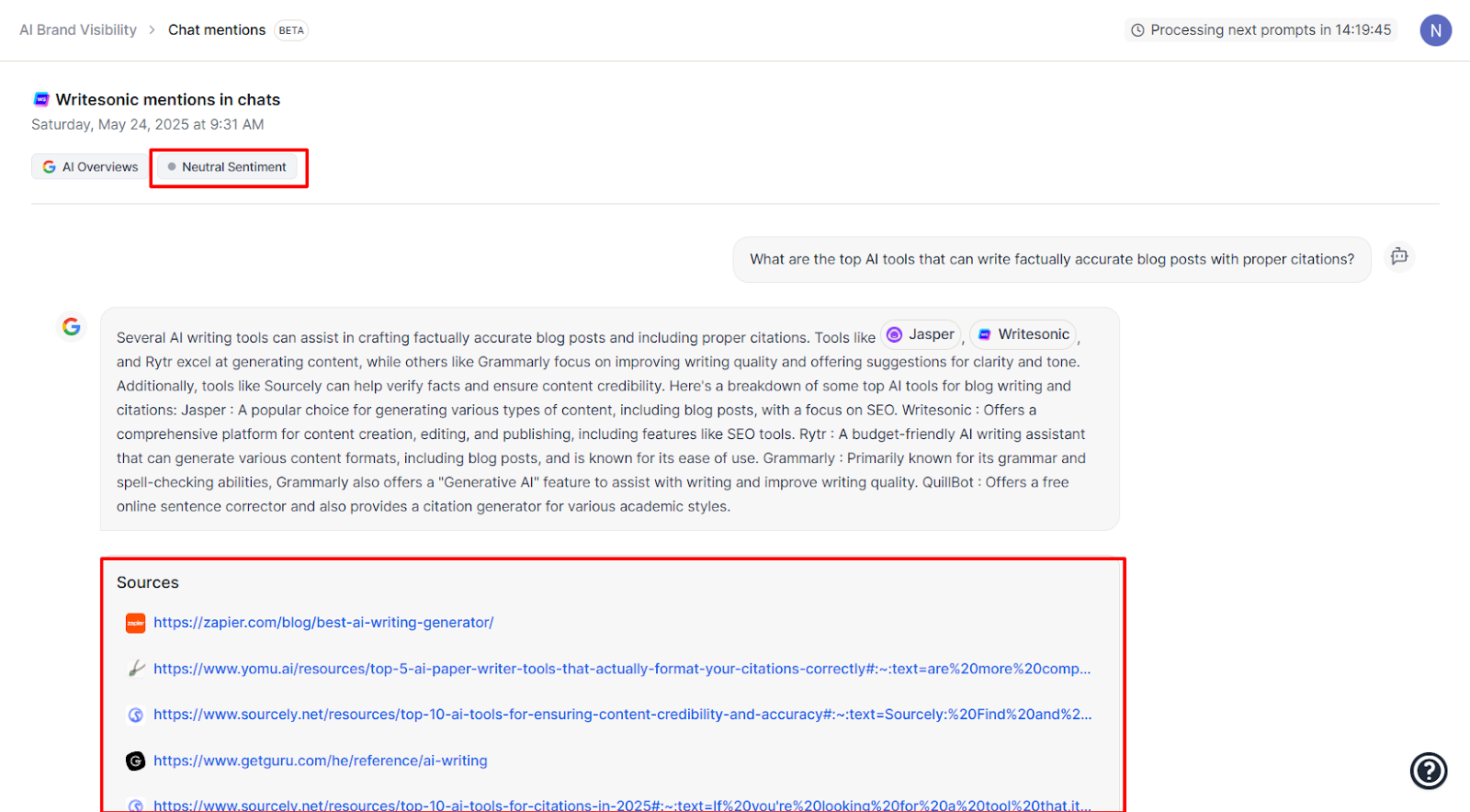
Task: Click the Zapier favicon in Sources
Action: [136, 623]
